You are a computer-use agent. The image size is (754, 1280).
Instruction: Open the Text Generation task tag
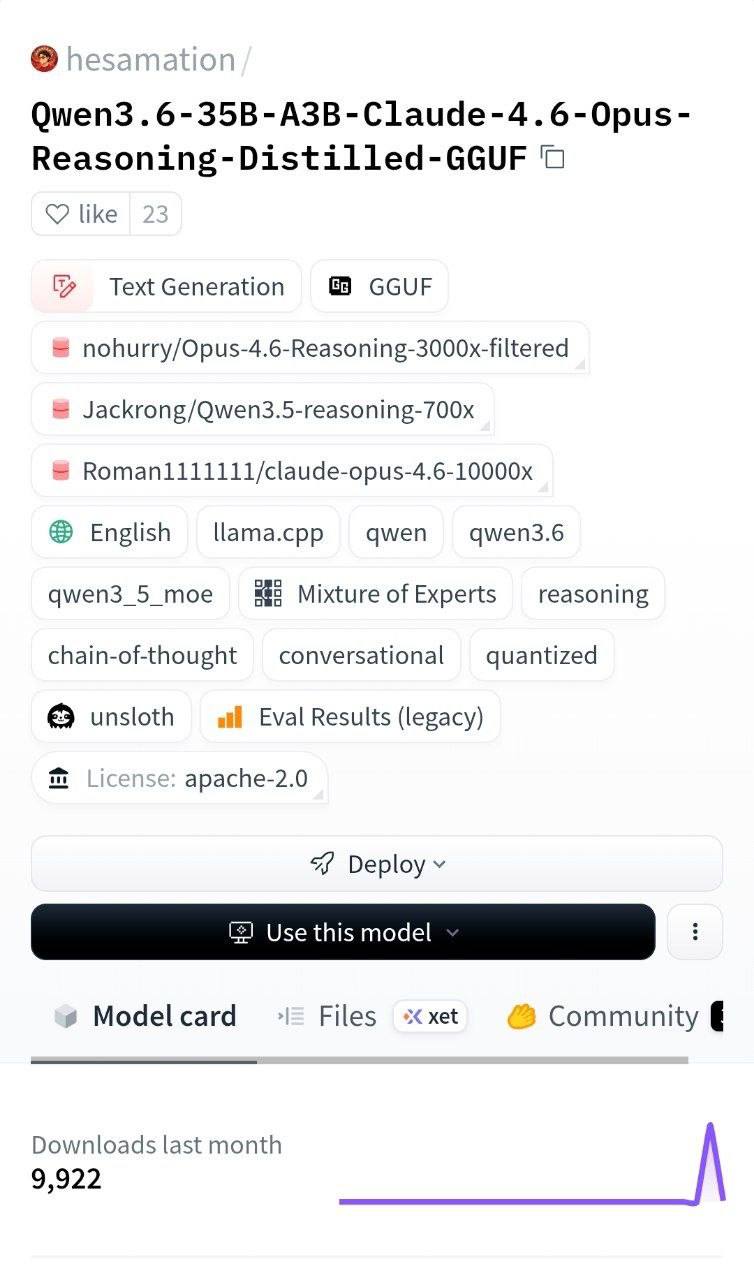click(x=166, y=287)
